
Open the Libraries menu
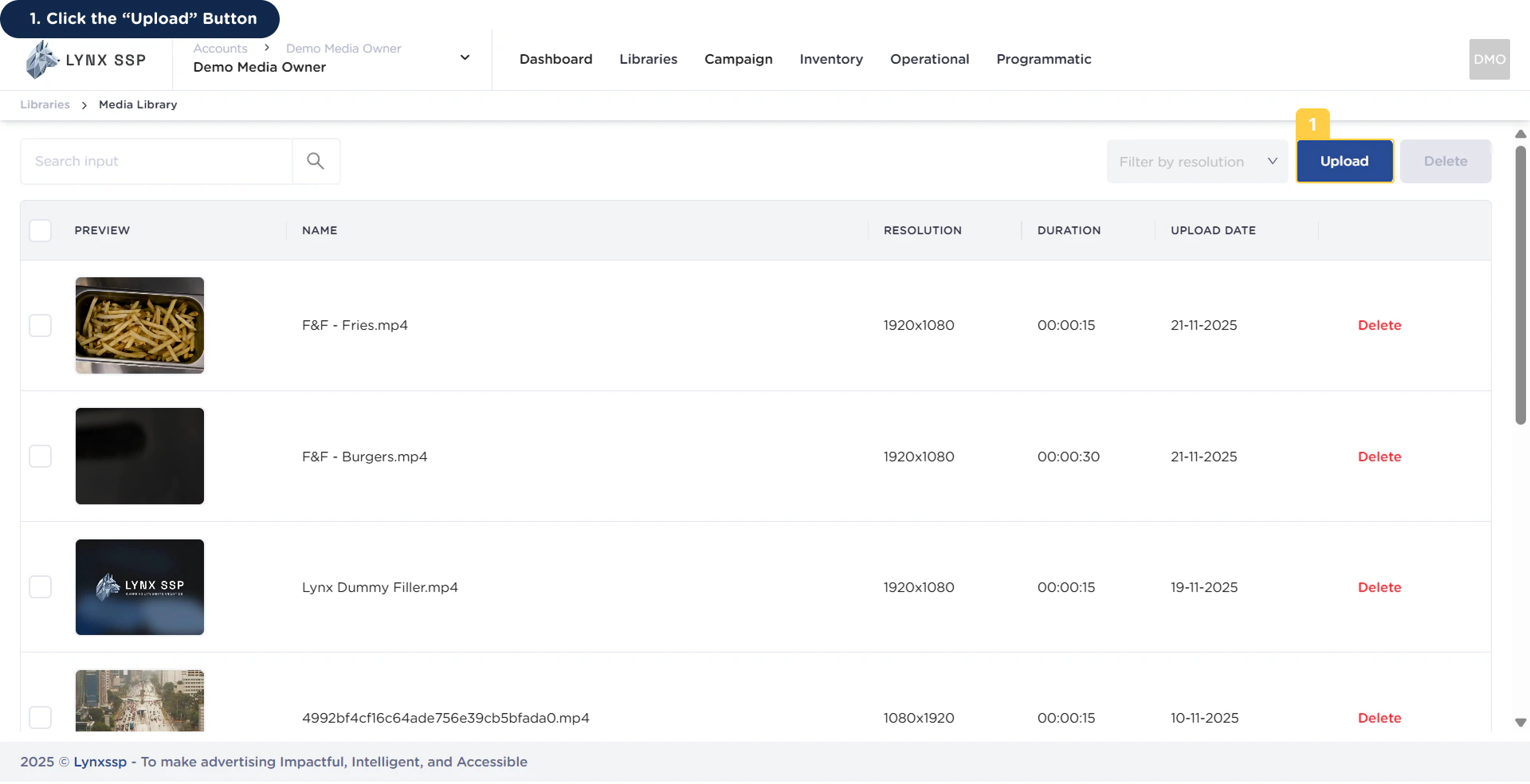click(649, 59)
